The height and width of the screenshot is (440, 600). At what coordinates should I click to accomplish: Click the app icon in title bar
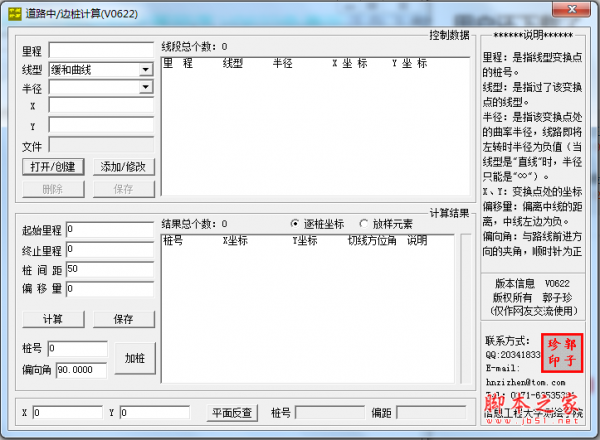[15, 14]
